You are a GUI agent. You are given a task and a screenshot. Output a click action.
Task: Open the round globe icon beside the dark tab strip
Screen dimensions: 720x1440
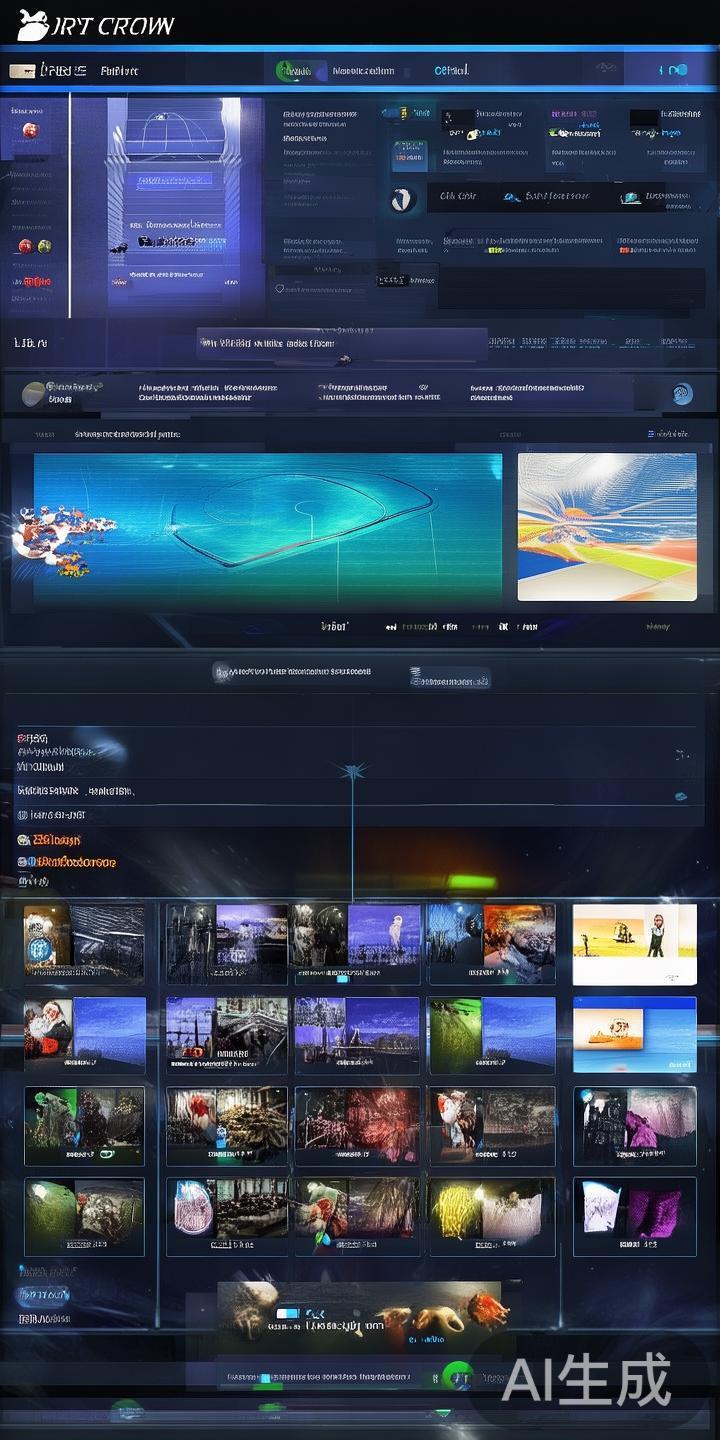402,199
